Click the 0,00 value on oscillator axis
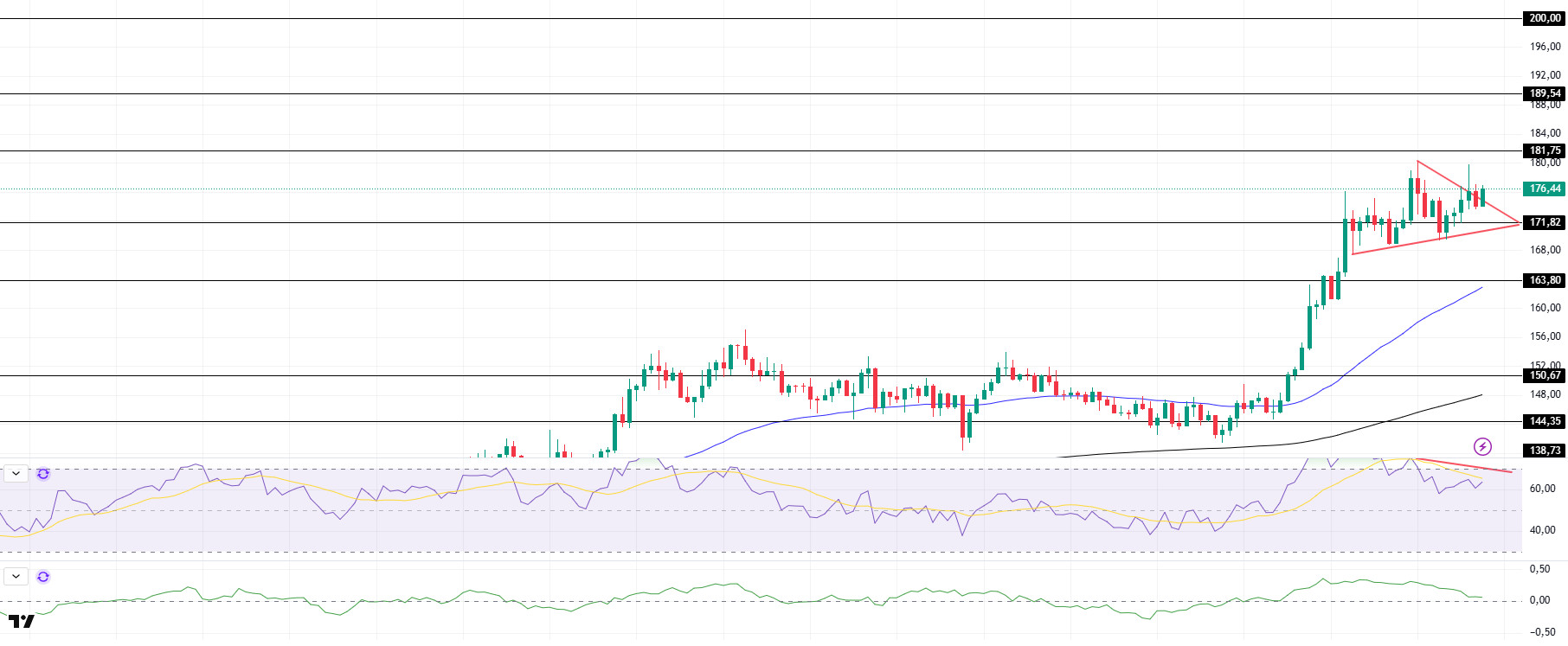Viewport: 1568px width, 646px height. (1539, 600)
